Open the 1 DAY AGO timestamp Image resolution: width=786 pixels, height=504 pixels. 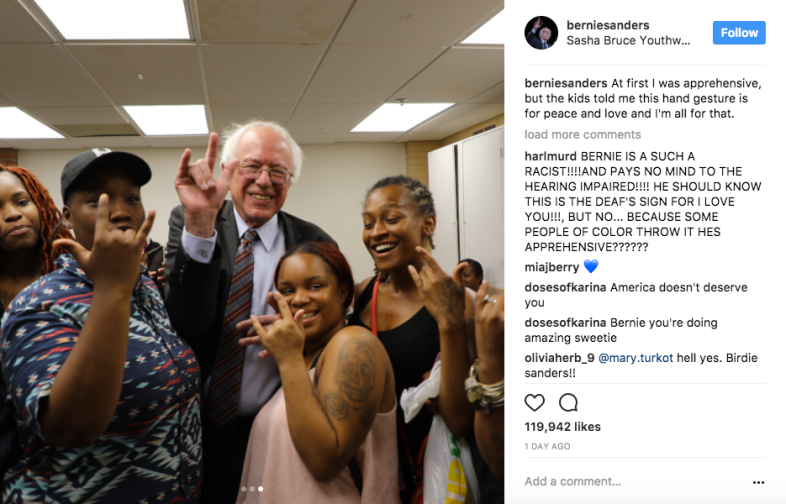[x=547, y=446]
